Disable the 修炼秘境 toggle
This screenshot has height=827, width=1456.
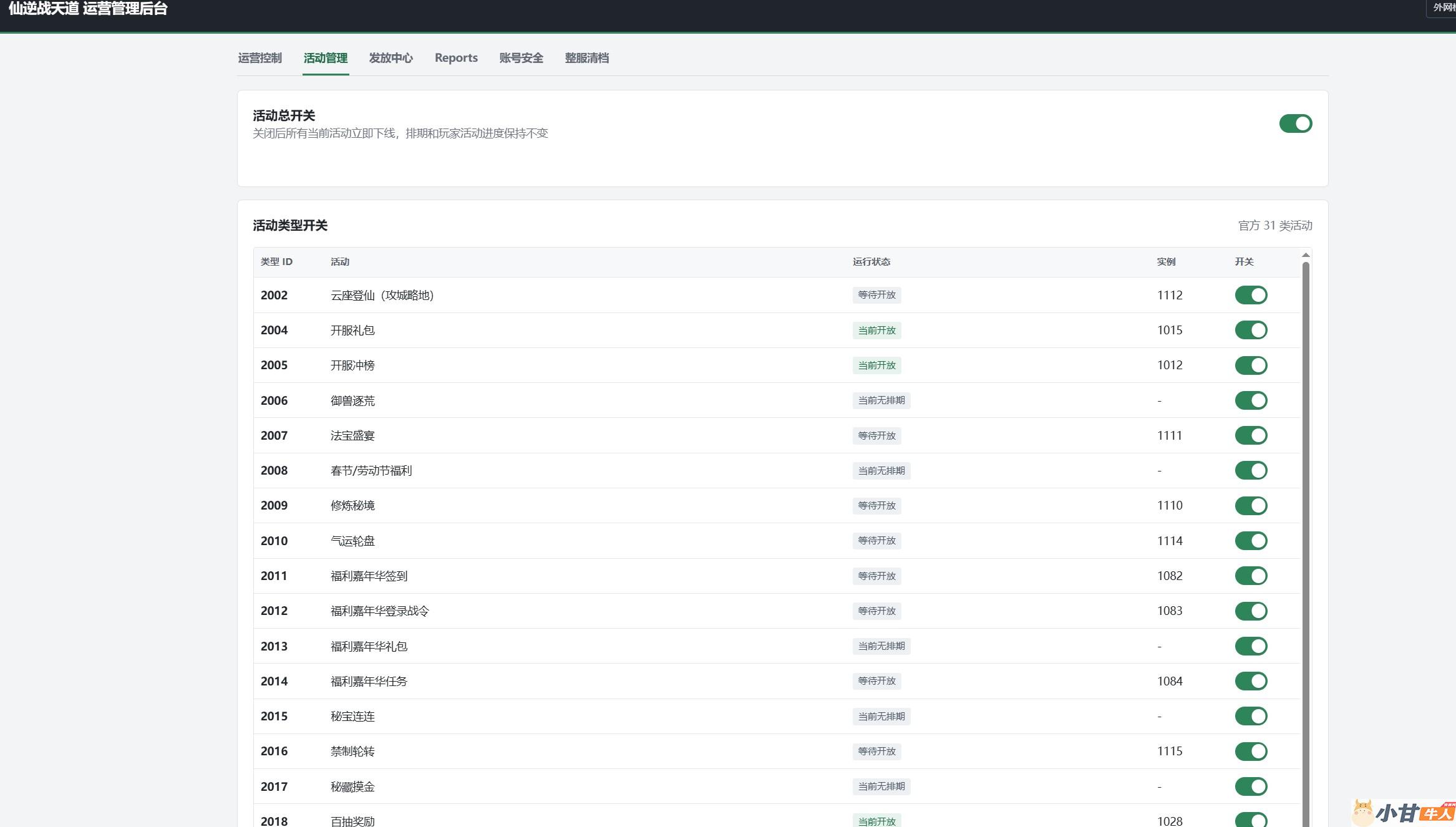pos(1251,505)
